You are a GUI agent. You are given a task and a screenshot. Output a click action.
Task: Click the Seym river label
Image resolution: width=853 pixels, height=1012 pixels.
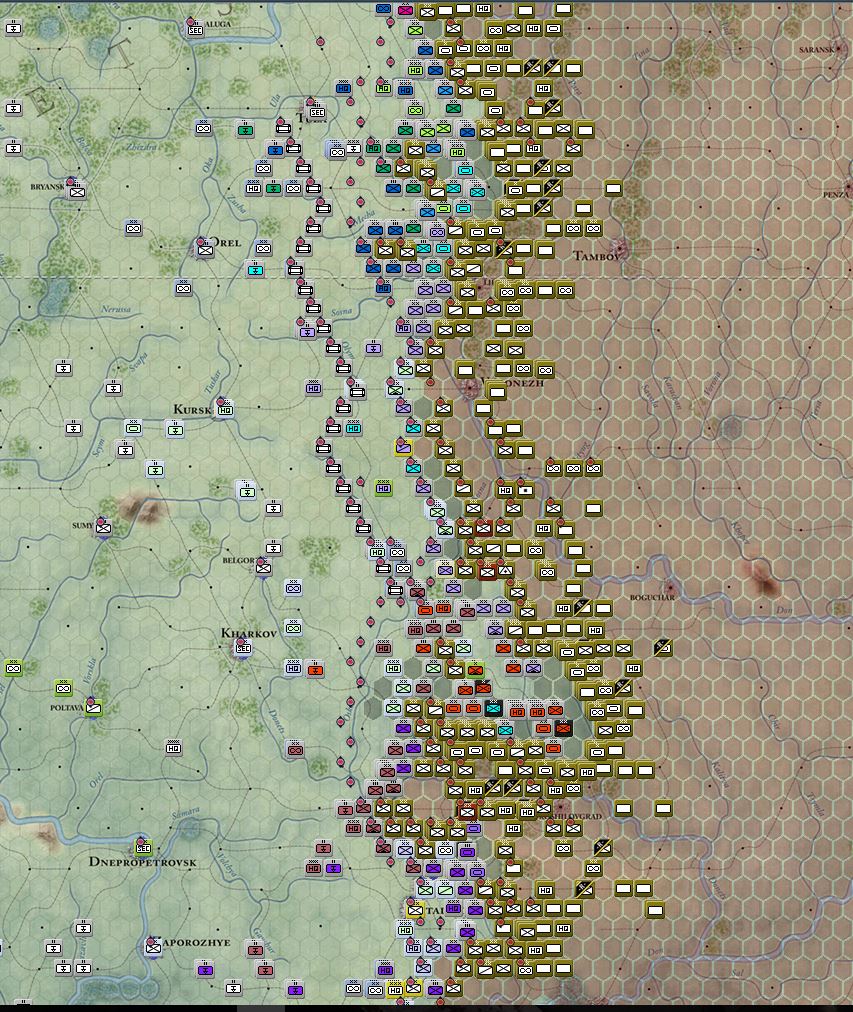click(99, 447)
